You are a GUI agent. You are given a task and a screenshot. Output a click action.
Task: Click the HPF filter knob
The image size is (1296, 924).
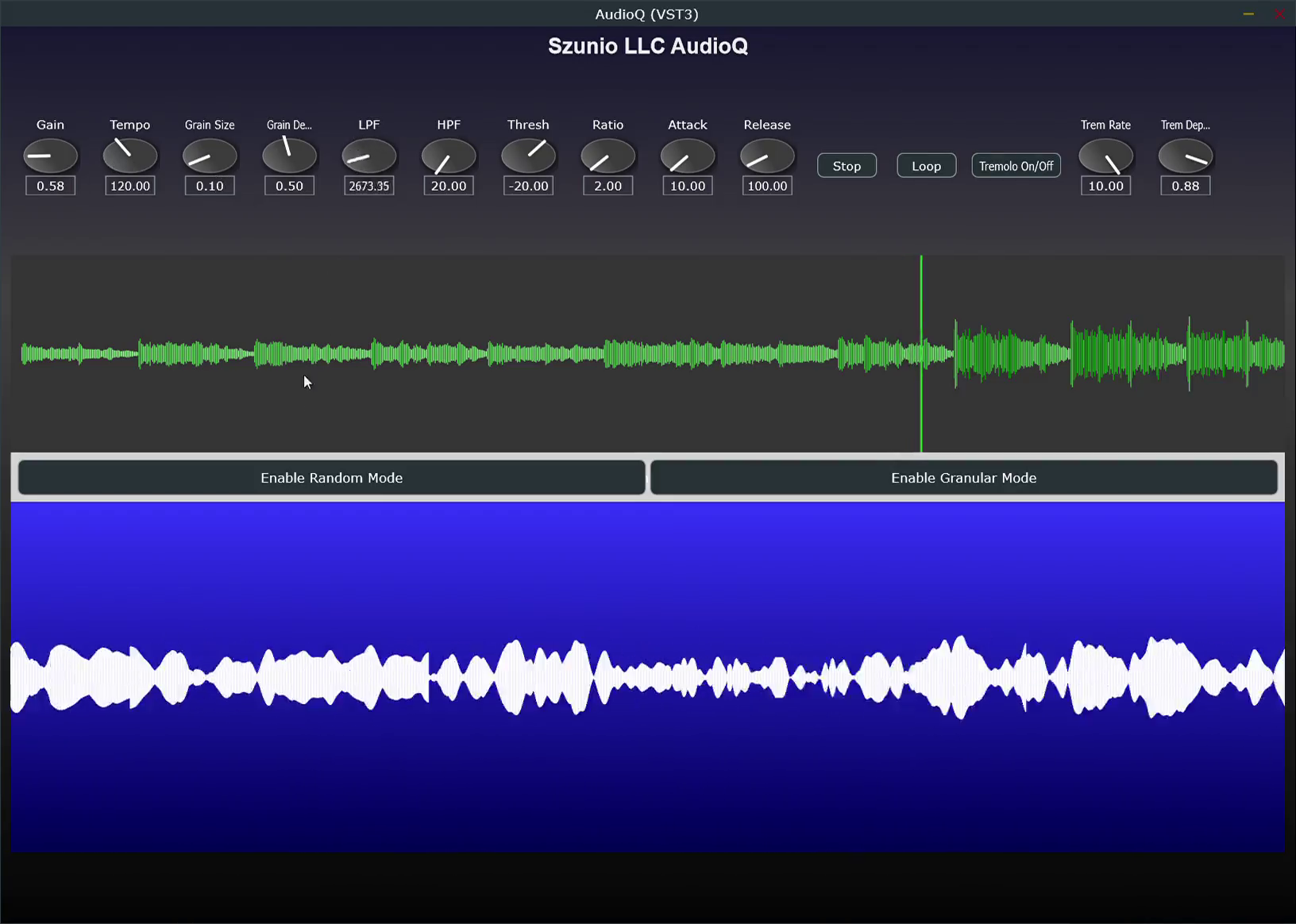point(449,156)
